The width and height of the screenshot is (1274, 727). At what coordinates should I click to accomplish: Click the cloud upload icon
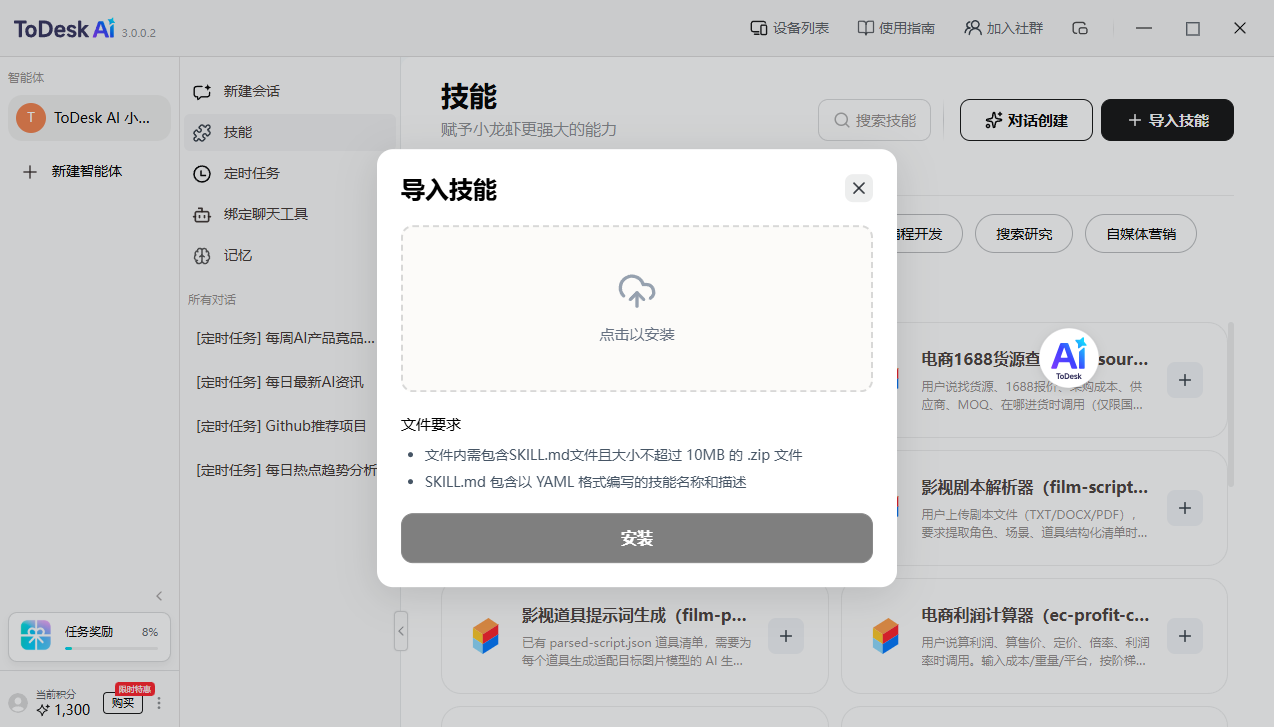tap(637, 291)
